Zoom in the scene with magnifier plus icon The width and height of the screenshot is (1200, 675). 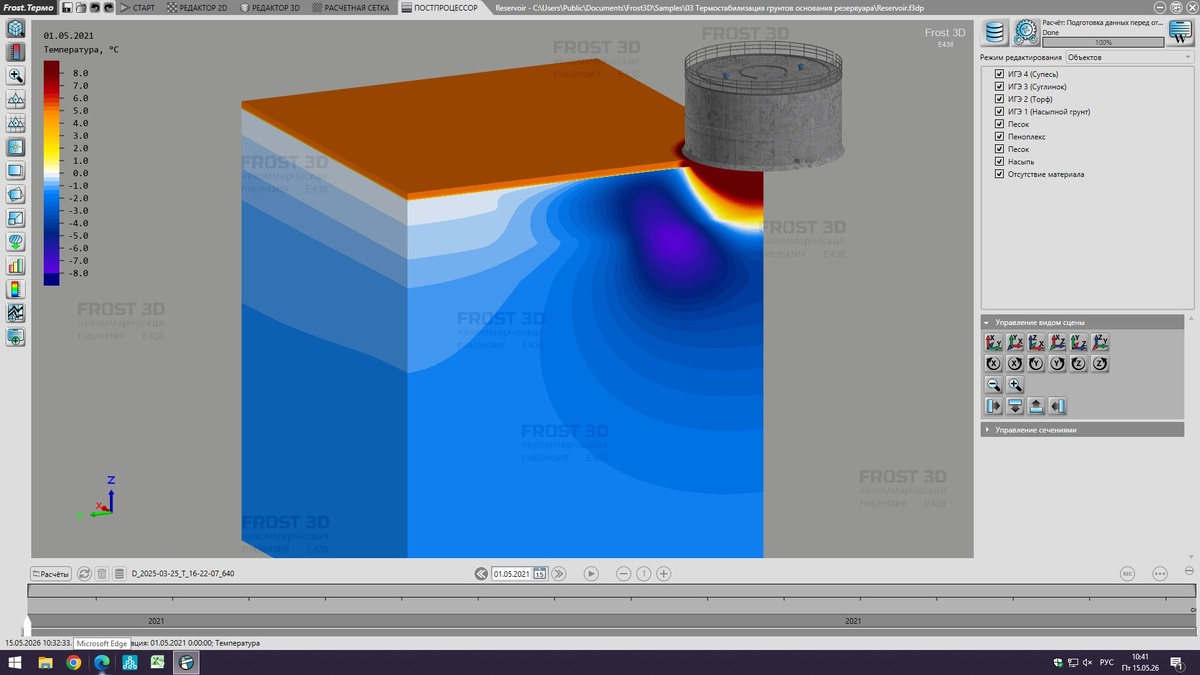(x=1015, y=385)
